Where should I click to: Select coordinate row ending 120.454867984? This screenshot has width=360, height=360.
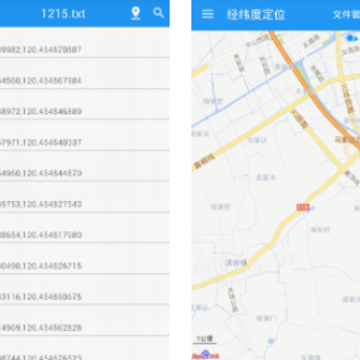pyautogui.click(x=85, y=73)
